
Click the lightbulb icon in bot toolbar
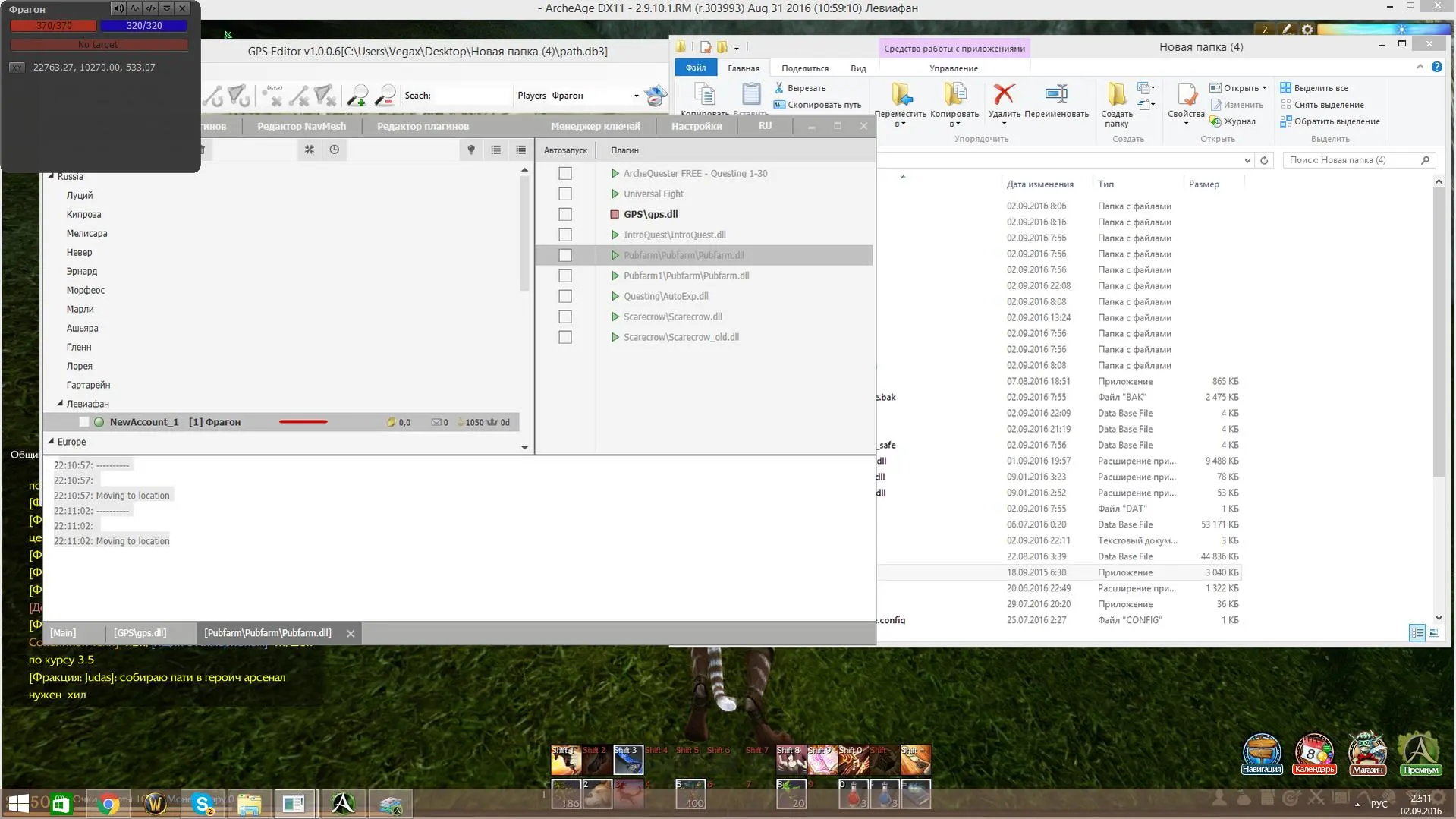coord(471,150)
